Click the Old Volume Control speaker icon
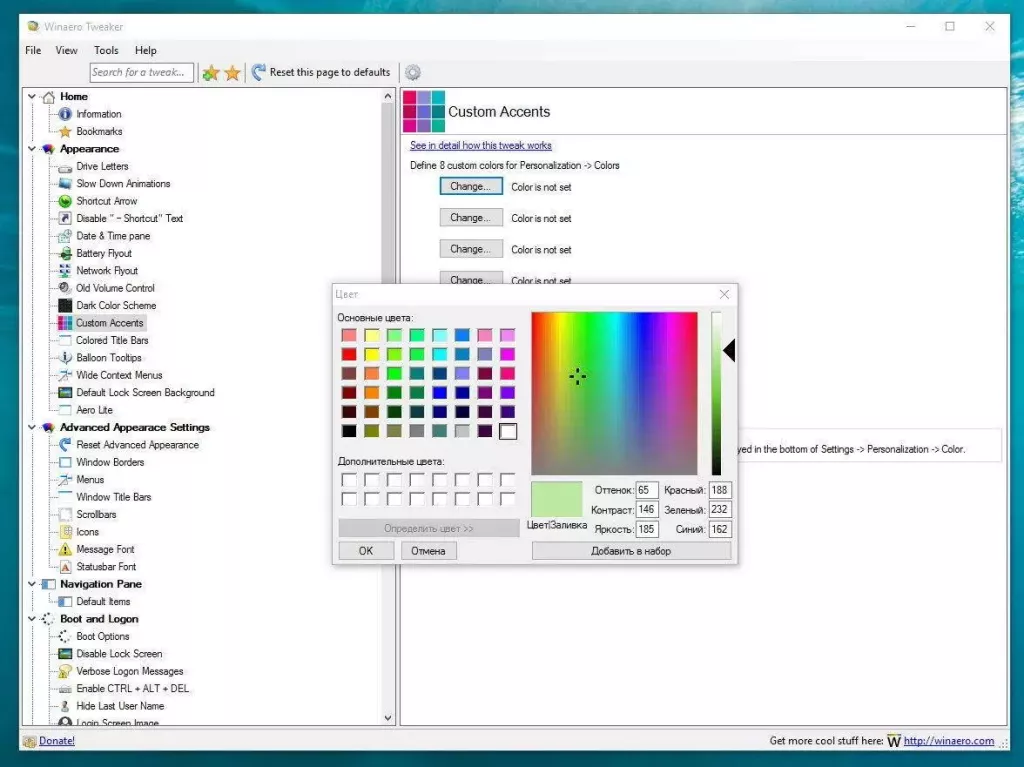 click(x=62, y=288)
